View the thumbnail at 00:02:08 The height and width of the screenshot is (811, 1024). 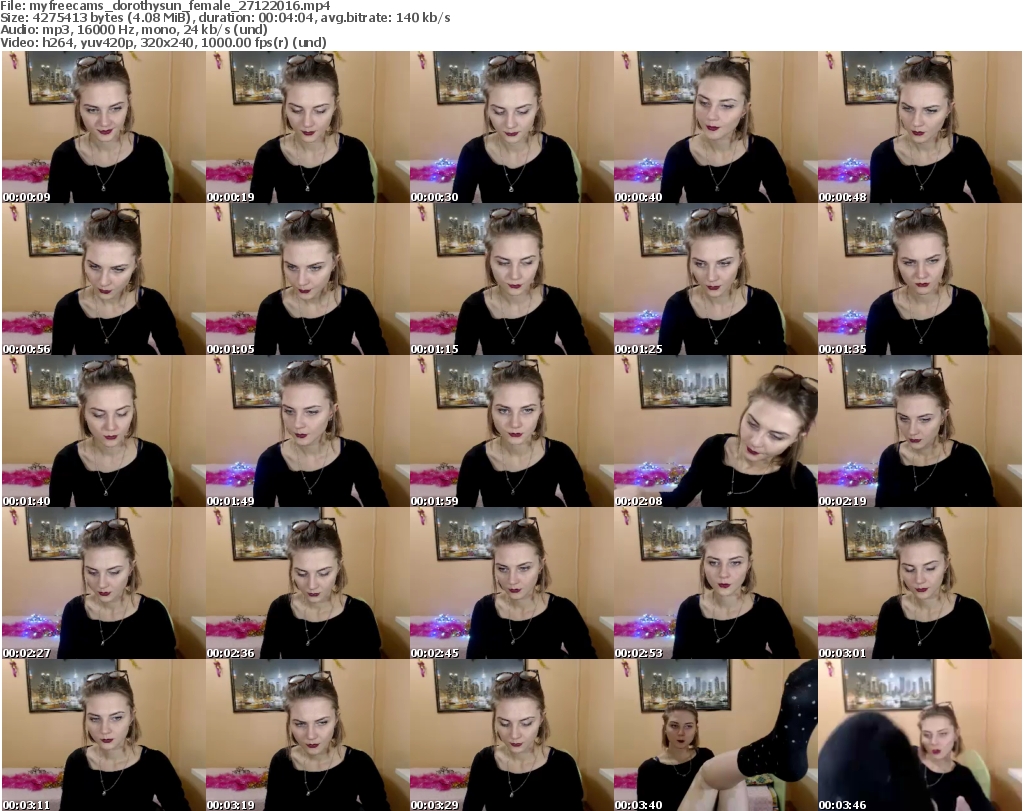pyautogui.click(x=716, y=432)
